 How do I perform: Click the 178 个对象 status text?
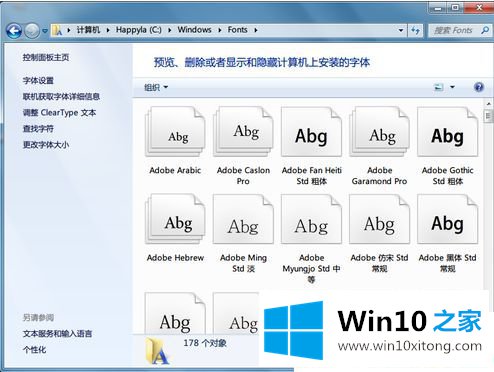205,343
